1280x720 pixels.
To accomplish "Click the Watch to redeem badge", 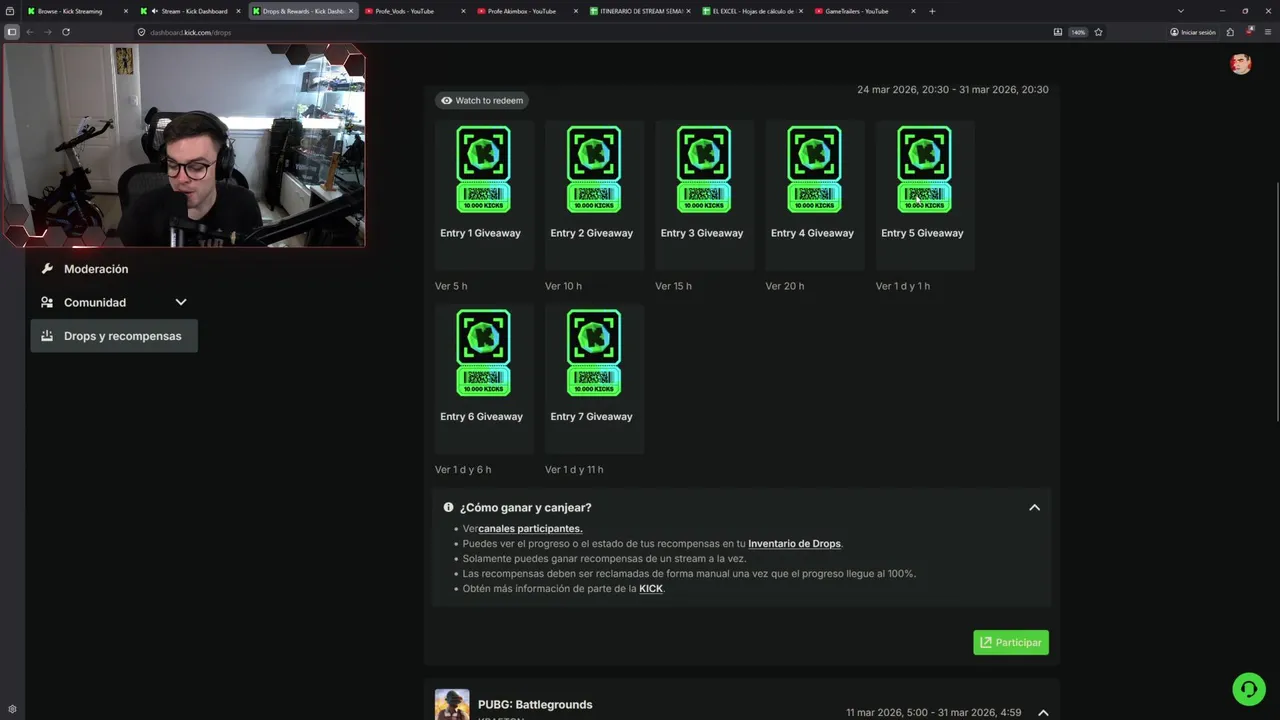I will [482, 100].
